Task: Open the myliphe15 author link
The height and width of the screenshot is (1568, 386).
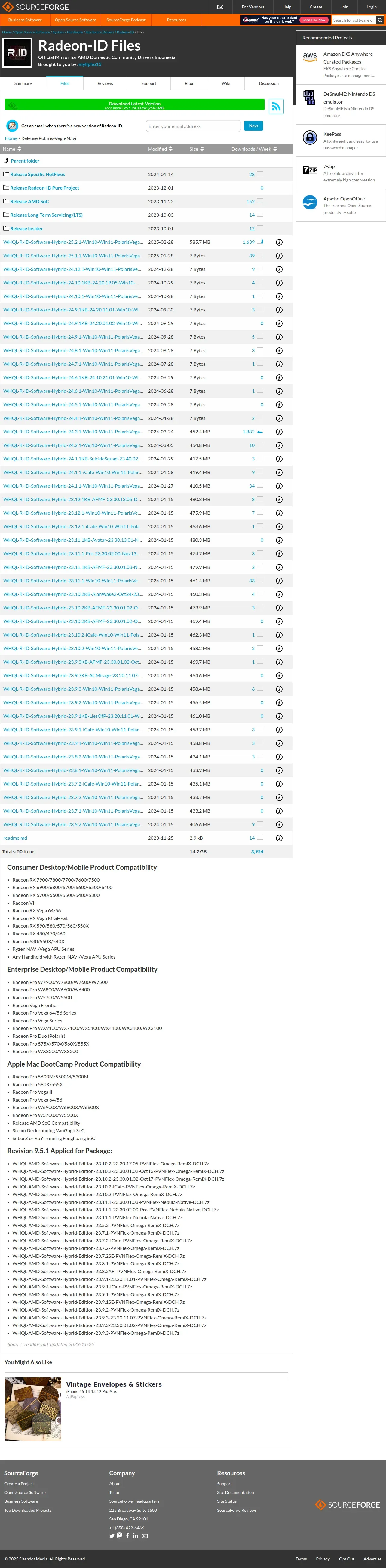Action: coord(90,64)
